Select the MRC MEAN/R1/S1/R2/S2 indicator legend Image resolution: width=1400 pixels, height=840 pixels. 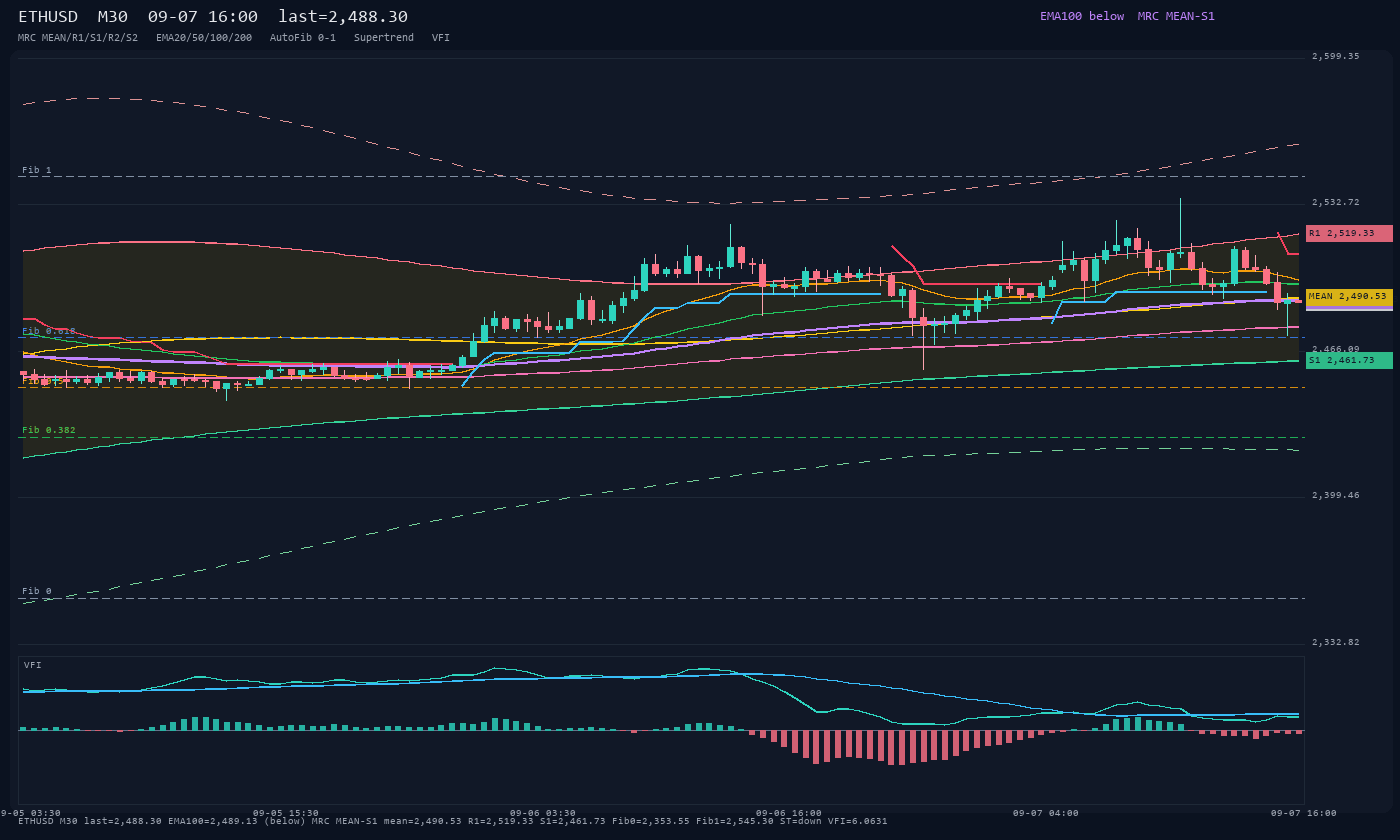78,38
